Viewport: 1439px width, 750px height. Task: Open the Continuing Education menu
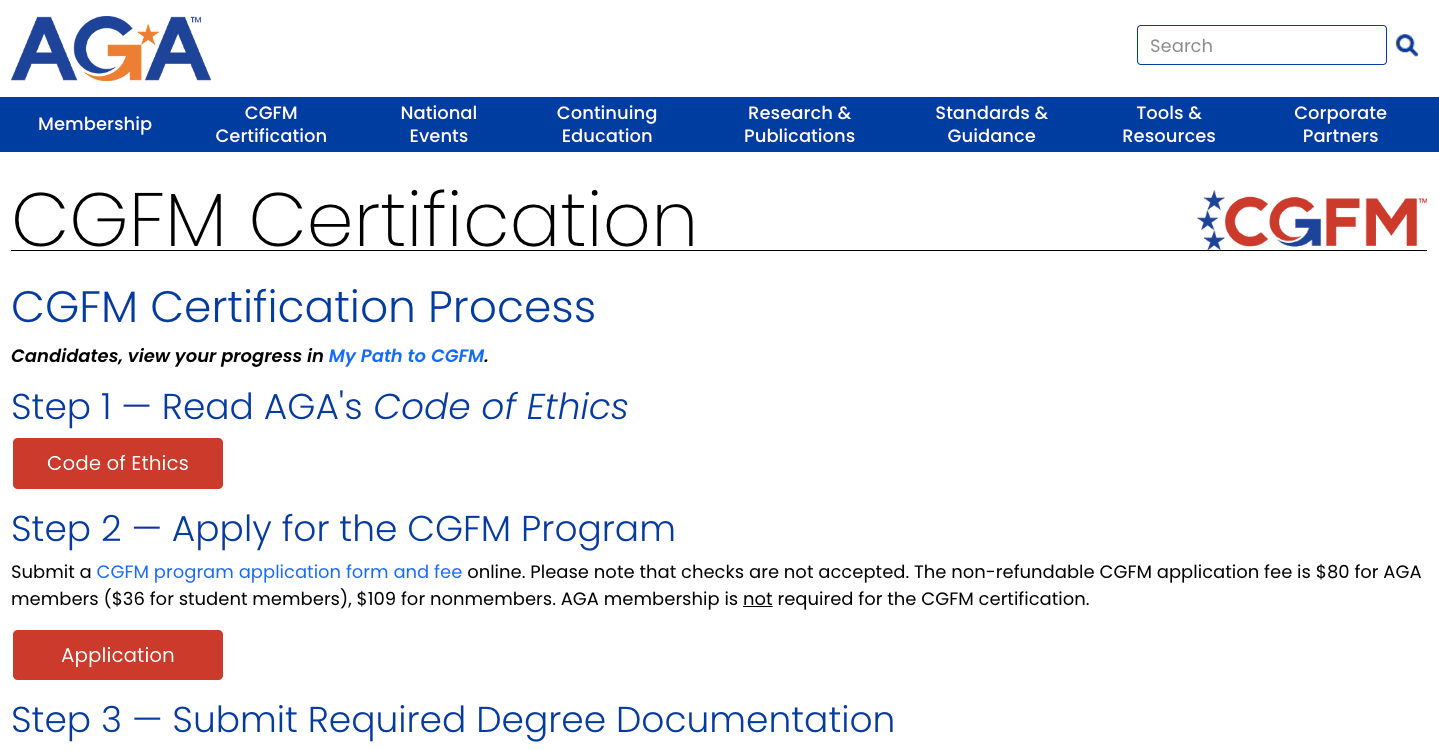click(607, 123)
